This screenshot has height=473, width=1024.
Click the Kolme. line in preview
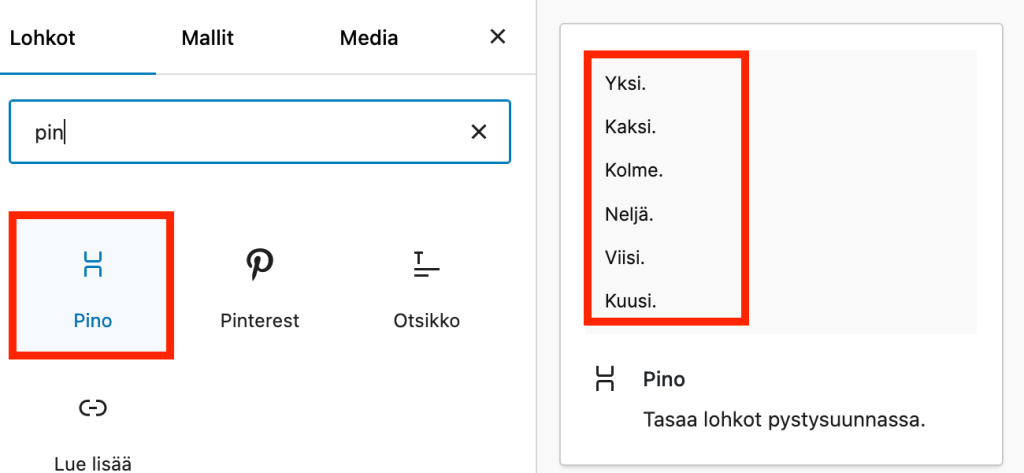coord(633,171)
